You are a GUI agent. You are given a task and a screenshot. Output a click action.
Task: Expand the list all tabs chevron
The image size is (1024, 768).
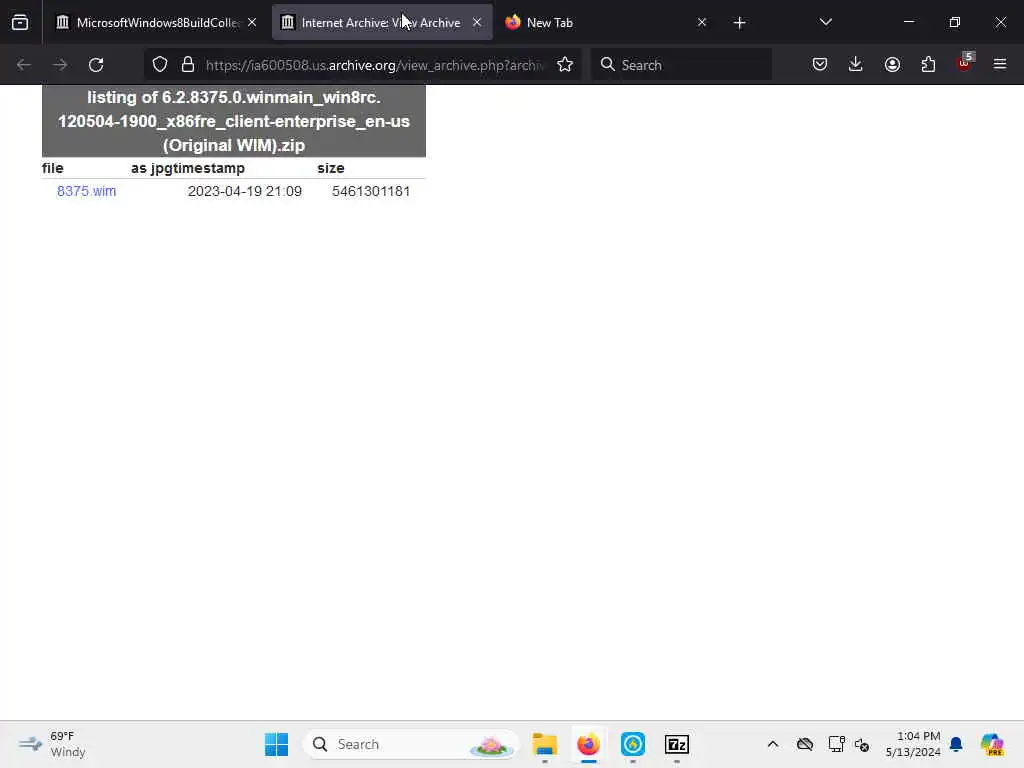tap(825, 22)
